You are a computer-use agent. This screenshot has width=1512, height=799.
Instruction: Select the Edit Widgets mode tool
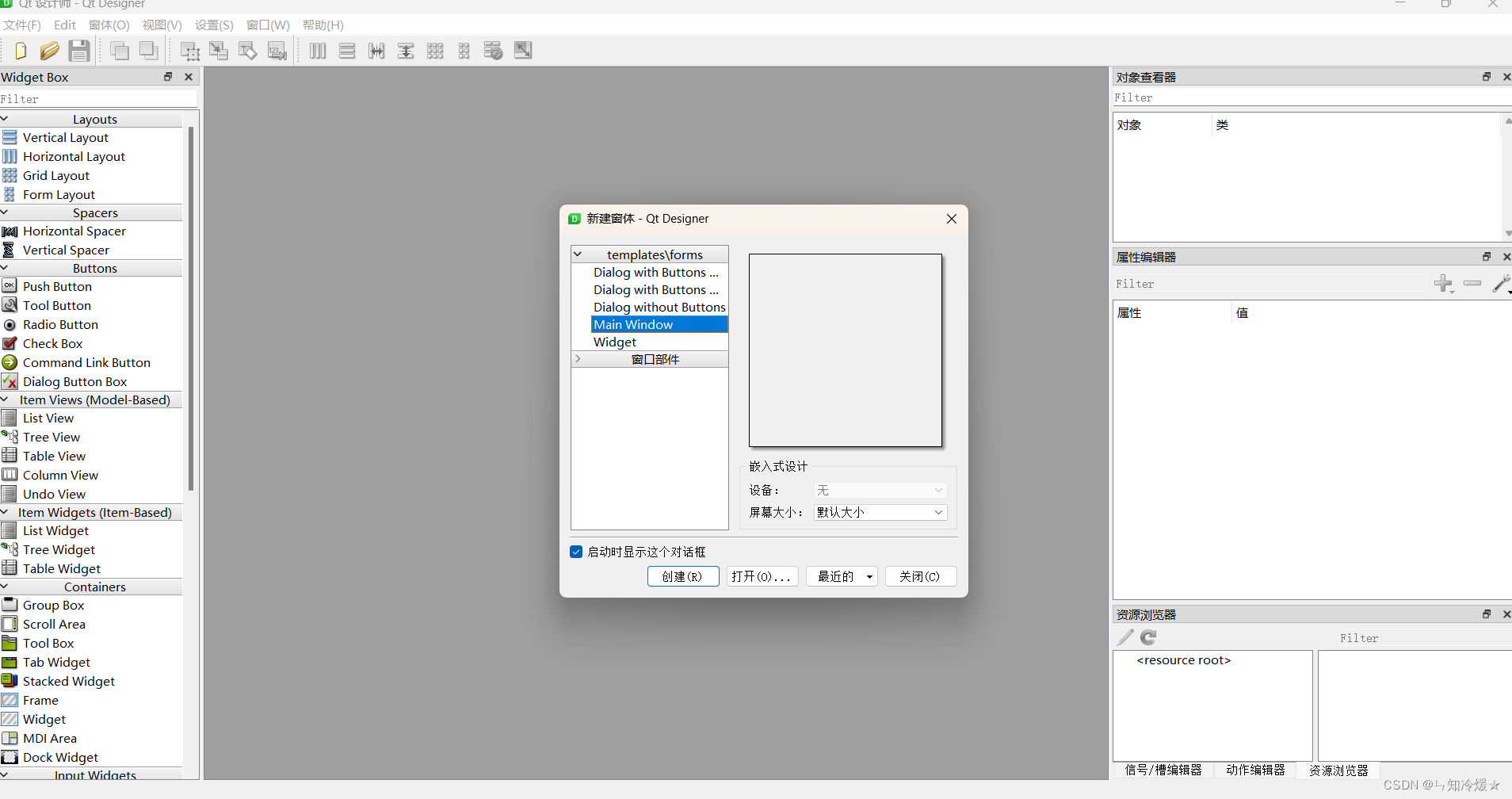coord(190,51)
